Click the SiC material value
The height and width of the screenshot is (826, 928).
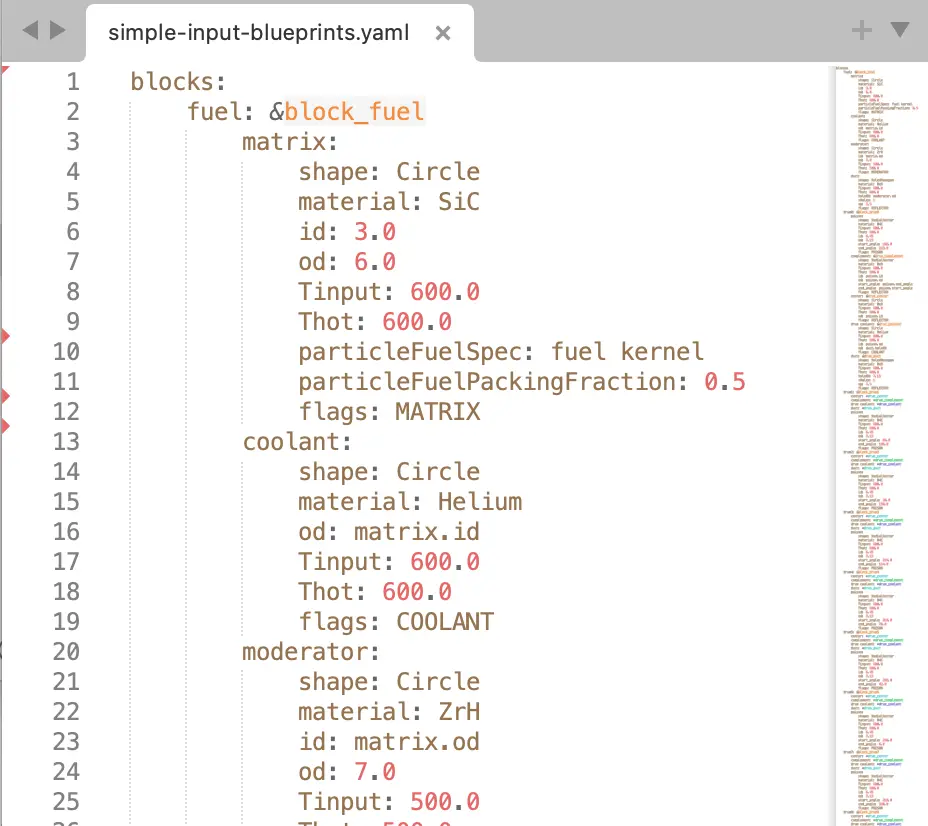[459, 201]
